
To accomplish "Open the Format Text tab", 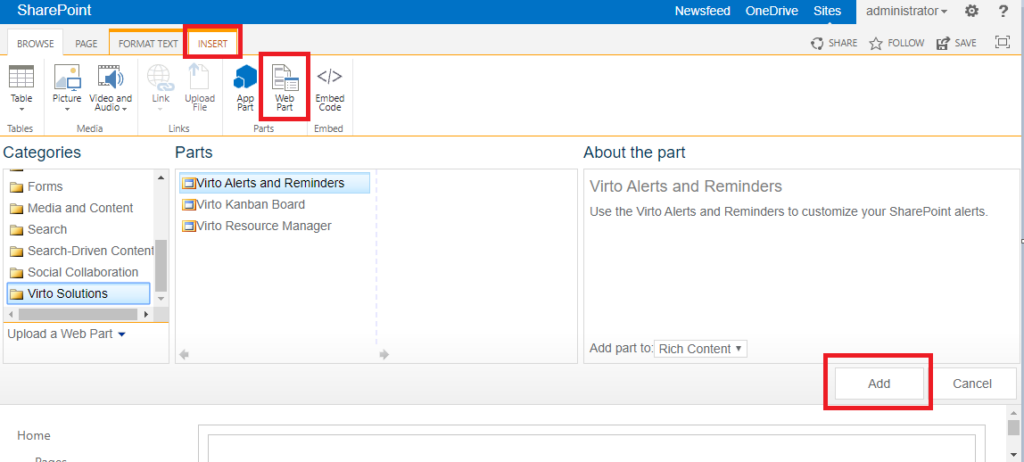I will 148,44.
